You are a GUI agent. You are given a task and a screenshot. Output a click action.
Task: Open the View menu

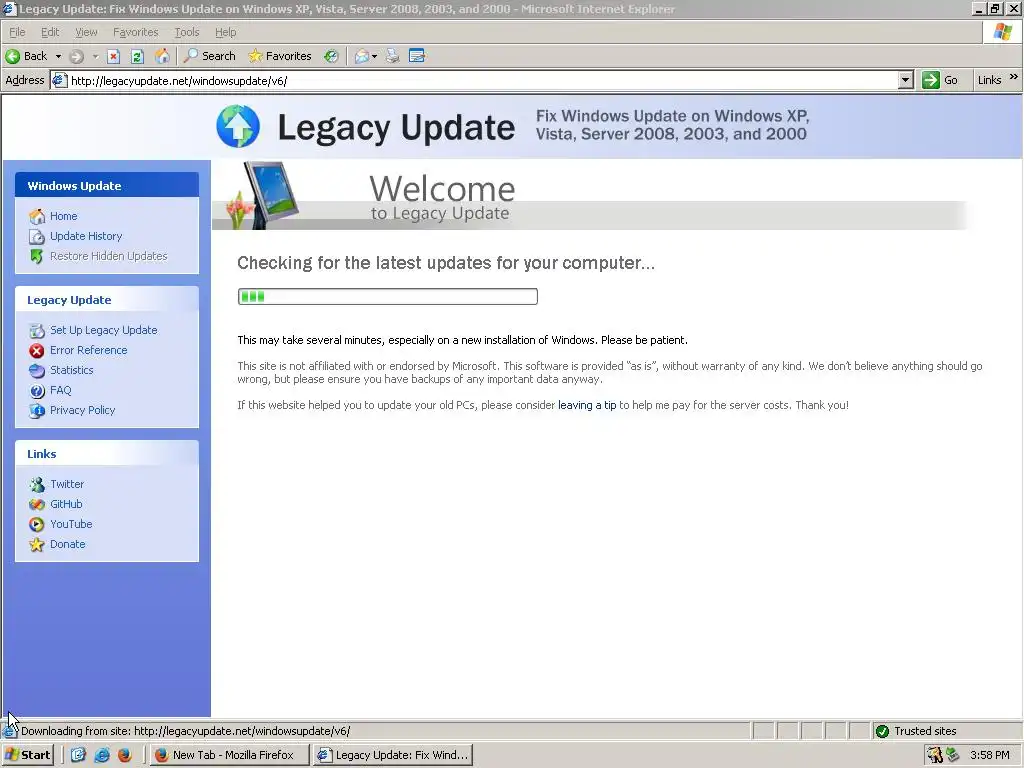tap(86, 32)
